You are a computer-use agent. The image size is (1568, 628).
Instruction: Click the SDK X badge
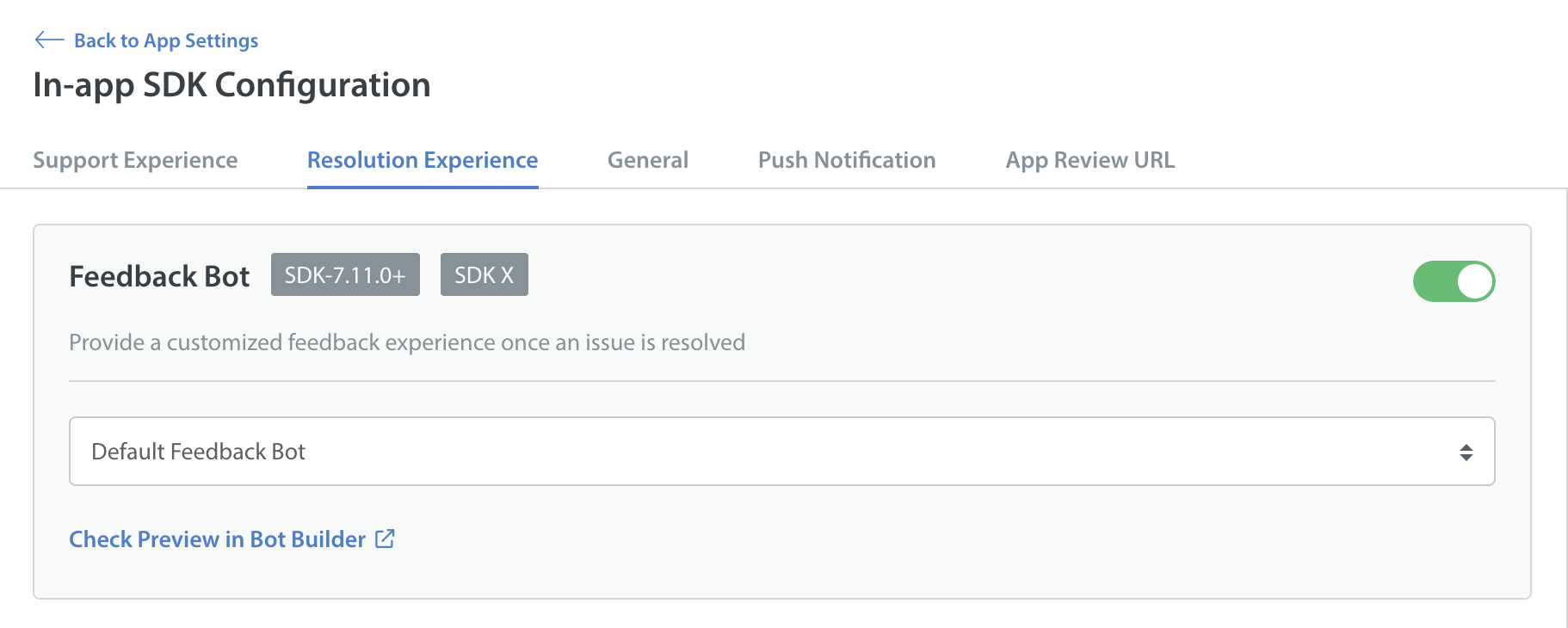tap(485, 274)
